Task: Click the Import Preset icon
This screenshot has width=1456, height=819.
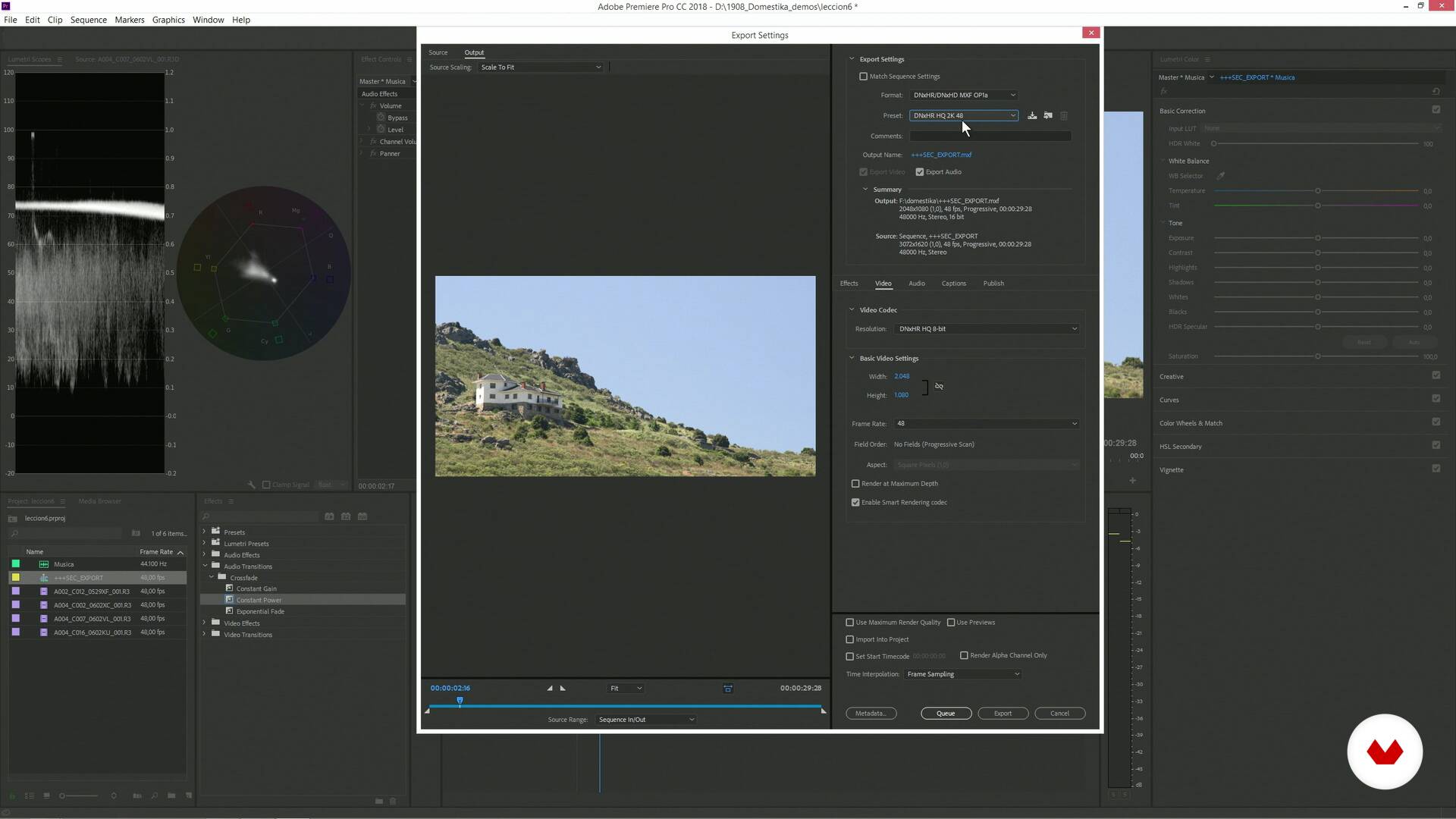Action: (1048, 115)
